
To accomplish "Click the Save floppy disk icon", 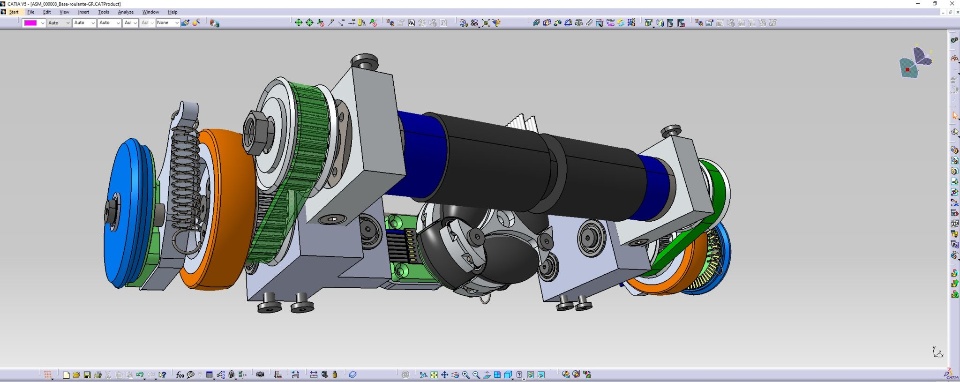I will [x=87, y=375].
